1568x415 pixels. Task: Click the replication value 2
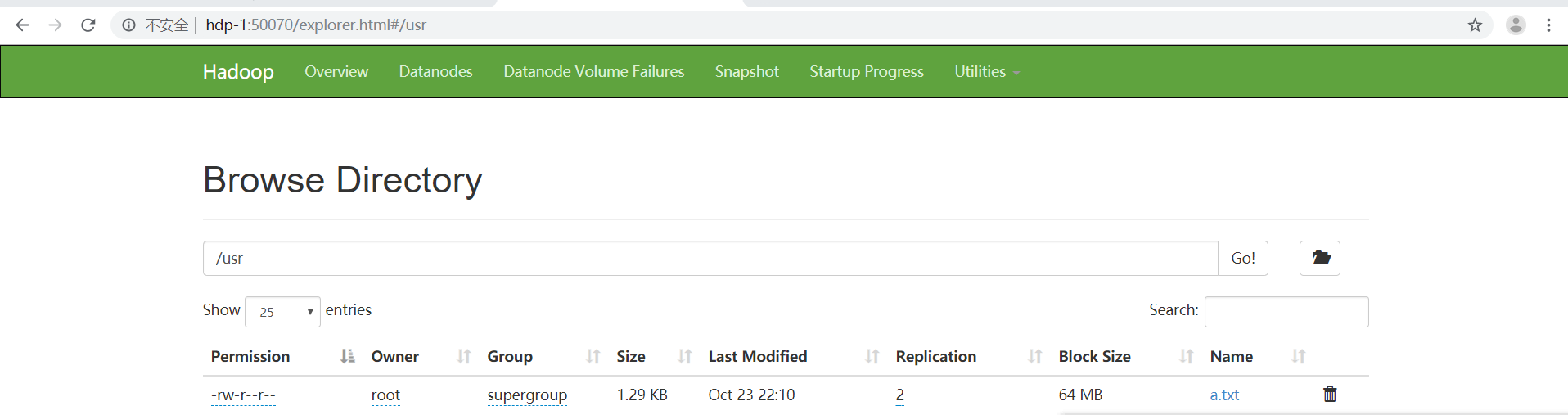[900, 395]
